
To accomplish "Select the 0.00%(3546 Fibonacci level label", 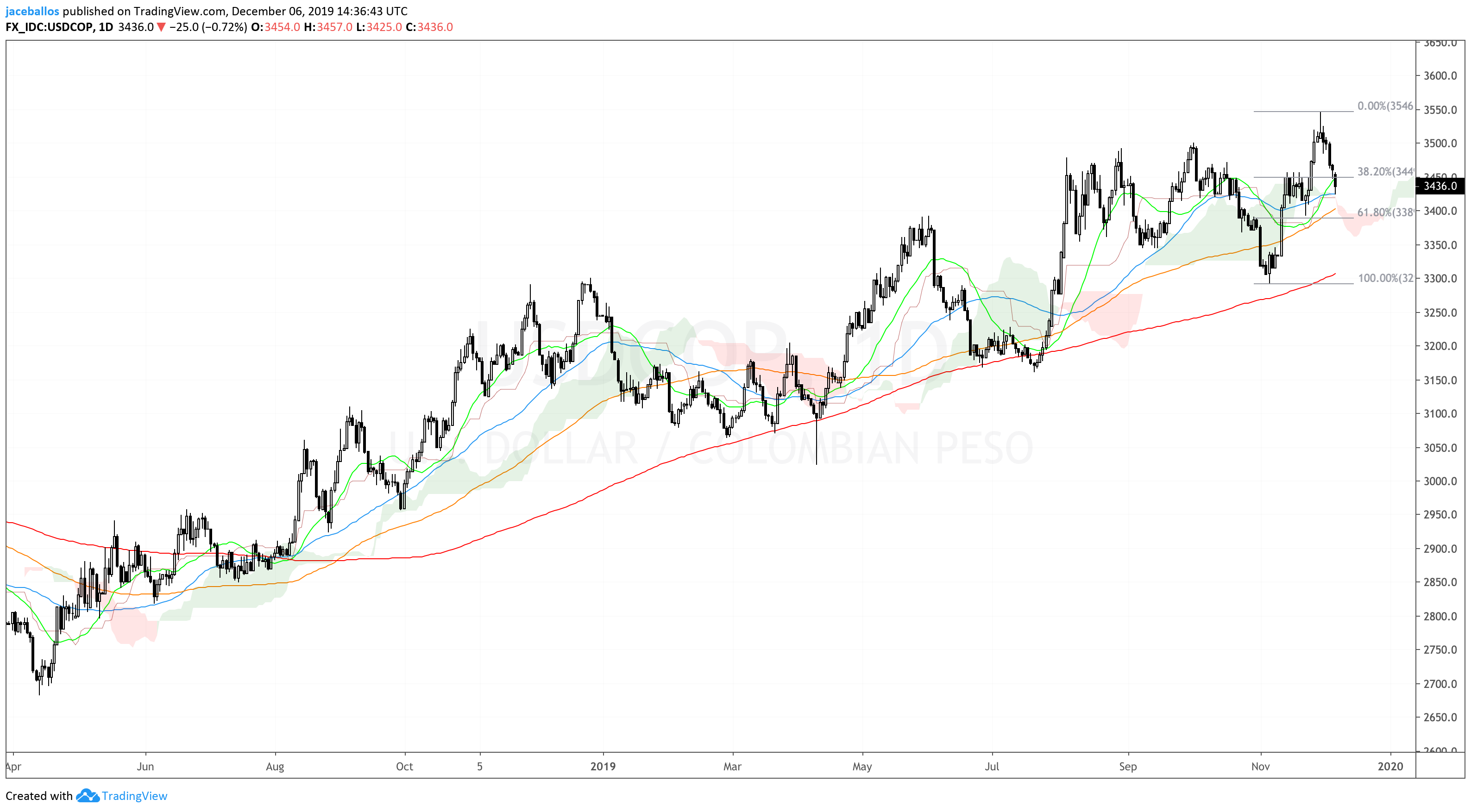I will (x=1385, y=106).
